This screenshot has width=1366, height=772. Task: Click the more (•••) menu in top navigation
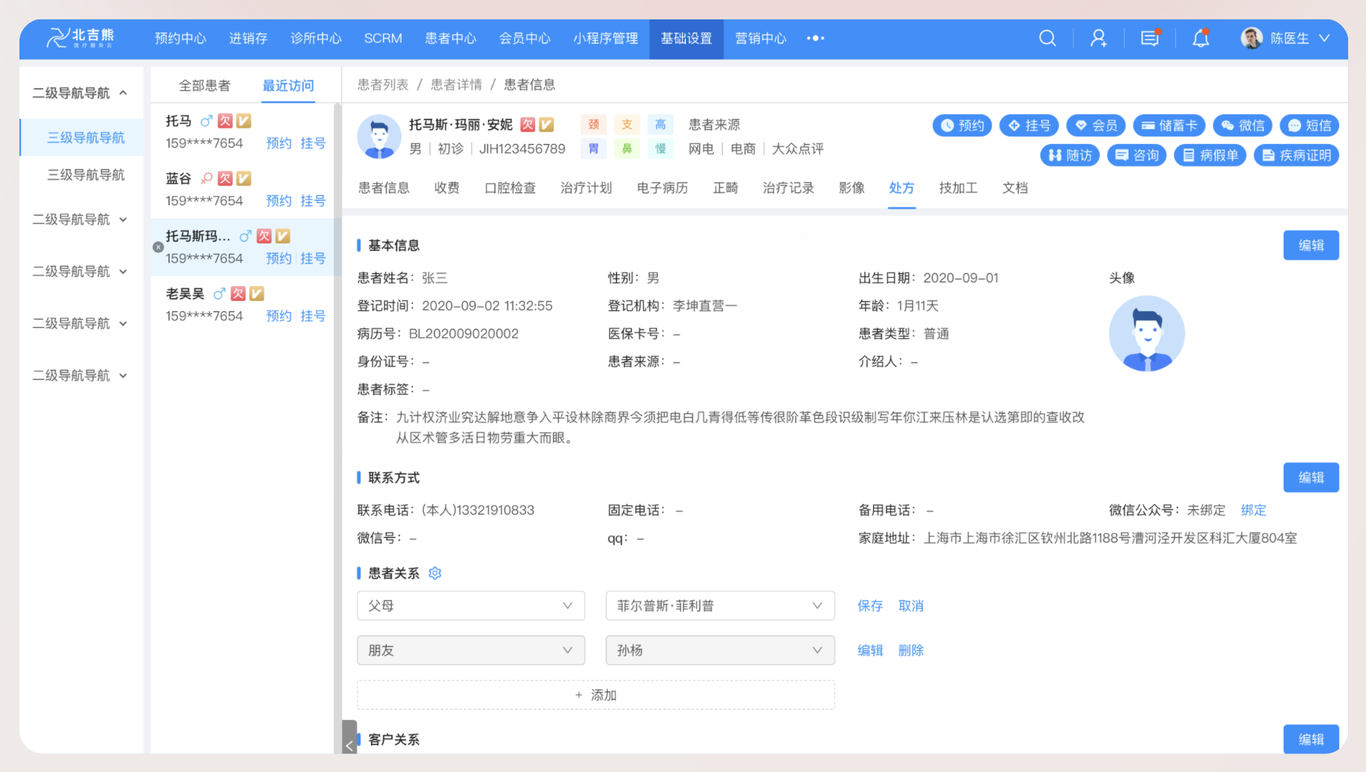815,38
